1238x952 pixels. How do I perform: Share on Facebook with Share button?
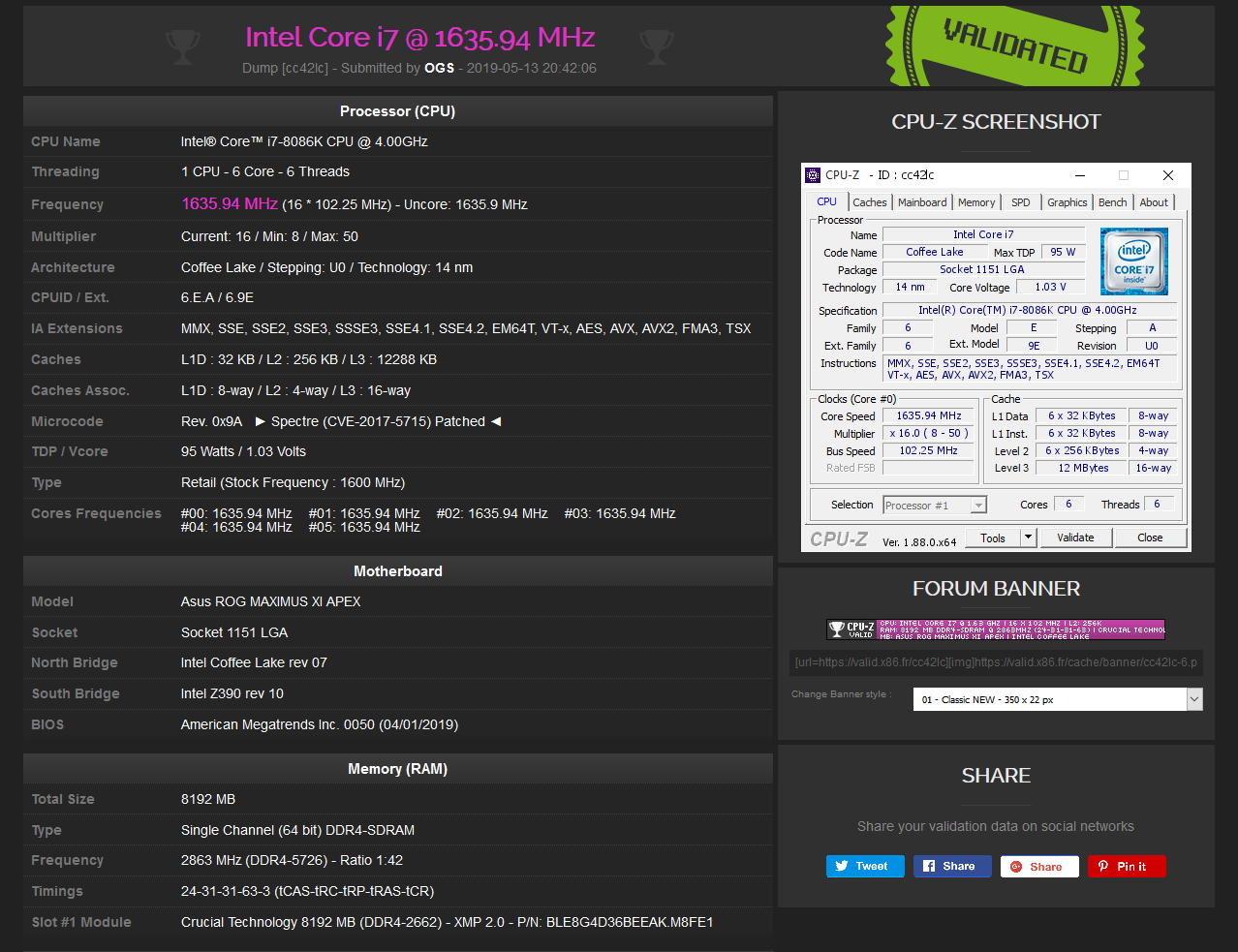tap(952, 866)
